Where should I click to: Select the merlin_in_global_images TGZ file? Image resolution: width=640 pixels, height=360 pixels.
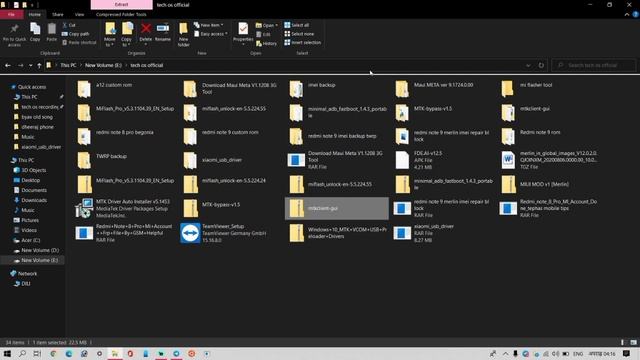point(549,160)
